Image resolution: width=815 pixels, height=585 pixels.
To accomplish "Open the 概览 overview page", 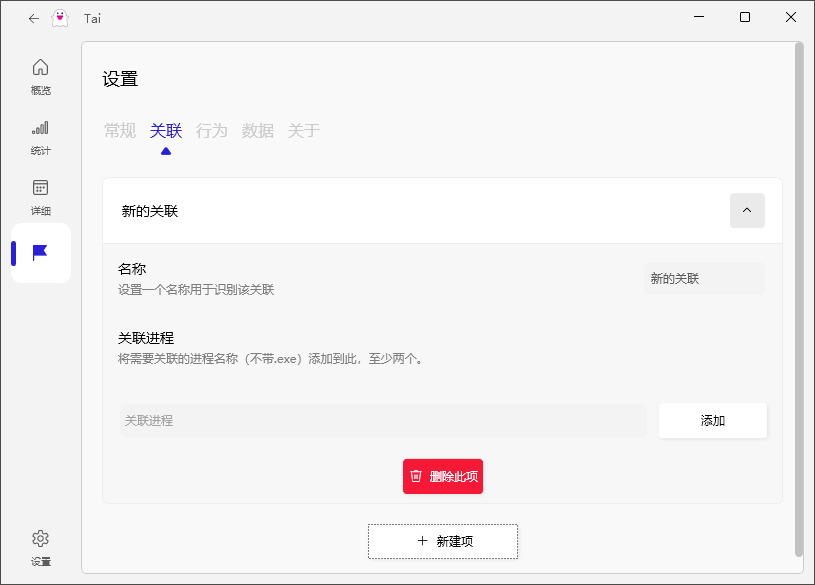I will point(41,77).
